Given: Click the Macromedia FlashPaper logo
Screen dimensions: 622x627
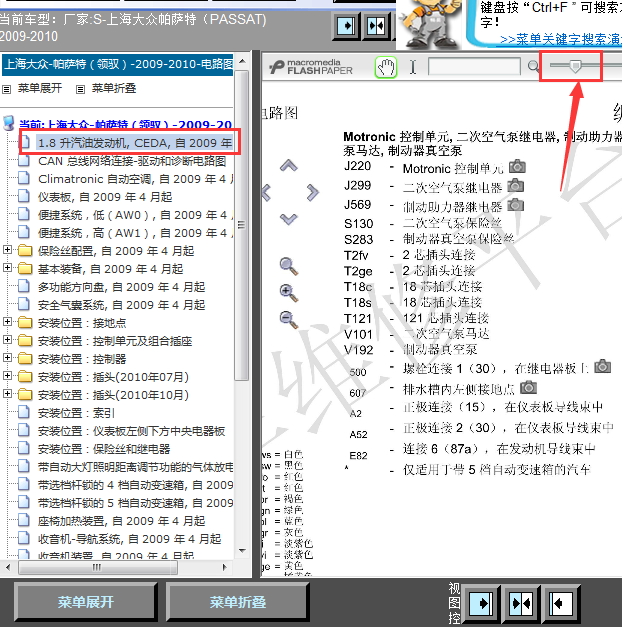Looking at the screenshot, I should click(x=311, y=67).
